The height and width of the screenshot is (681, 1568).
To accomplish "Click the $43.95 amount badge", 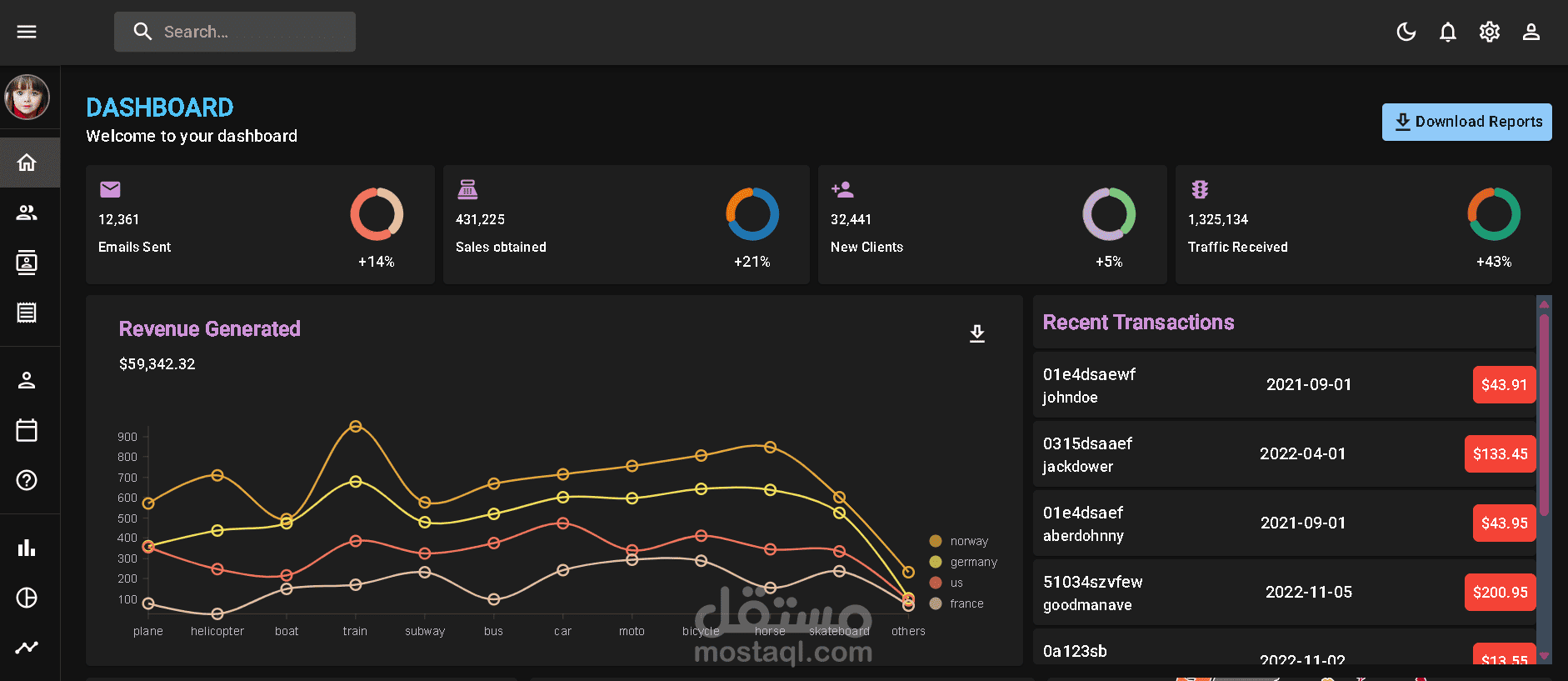I will 1504,523.
